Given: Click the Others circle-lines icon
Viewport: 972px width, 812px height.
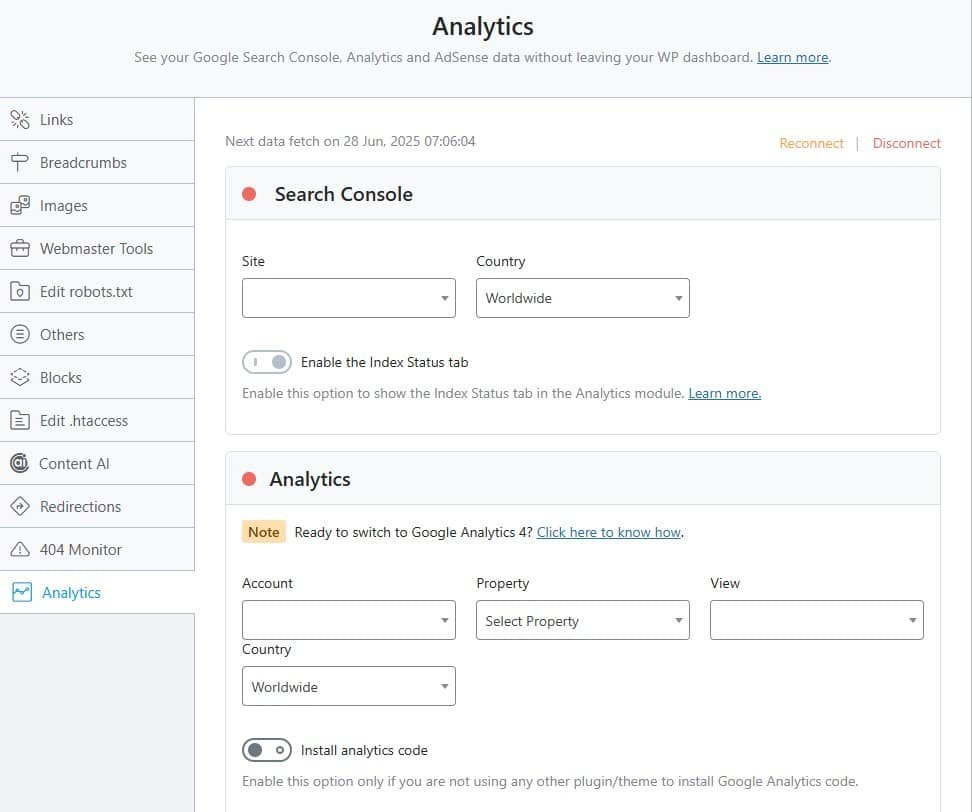Looking at the screenshot, I should [20, 334].
